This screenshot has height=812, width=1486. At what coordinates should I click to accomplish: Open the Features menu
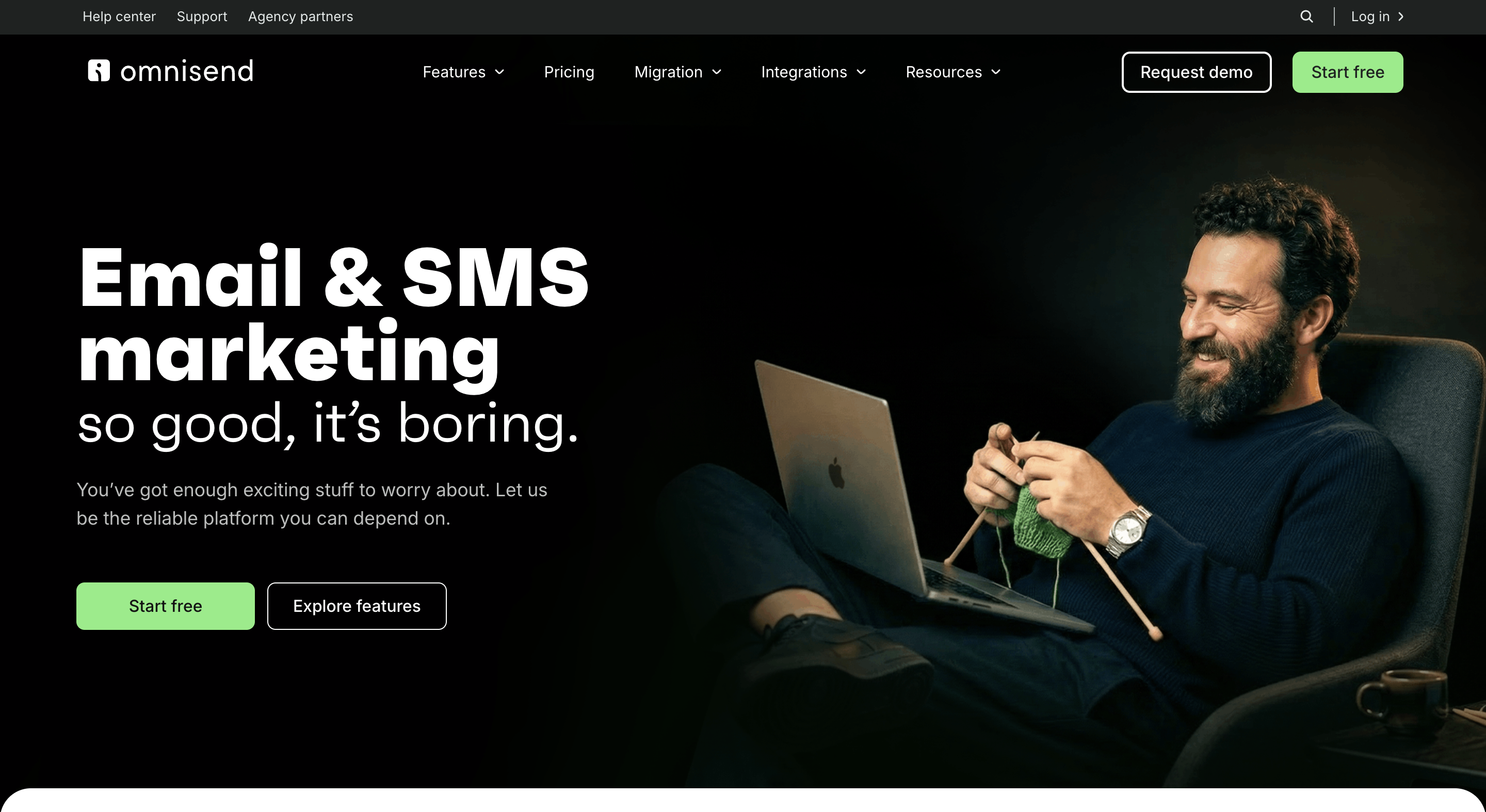click(454, 72)
